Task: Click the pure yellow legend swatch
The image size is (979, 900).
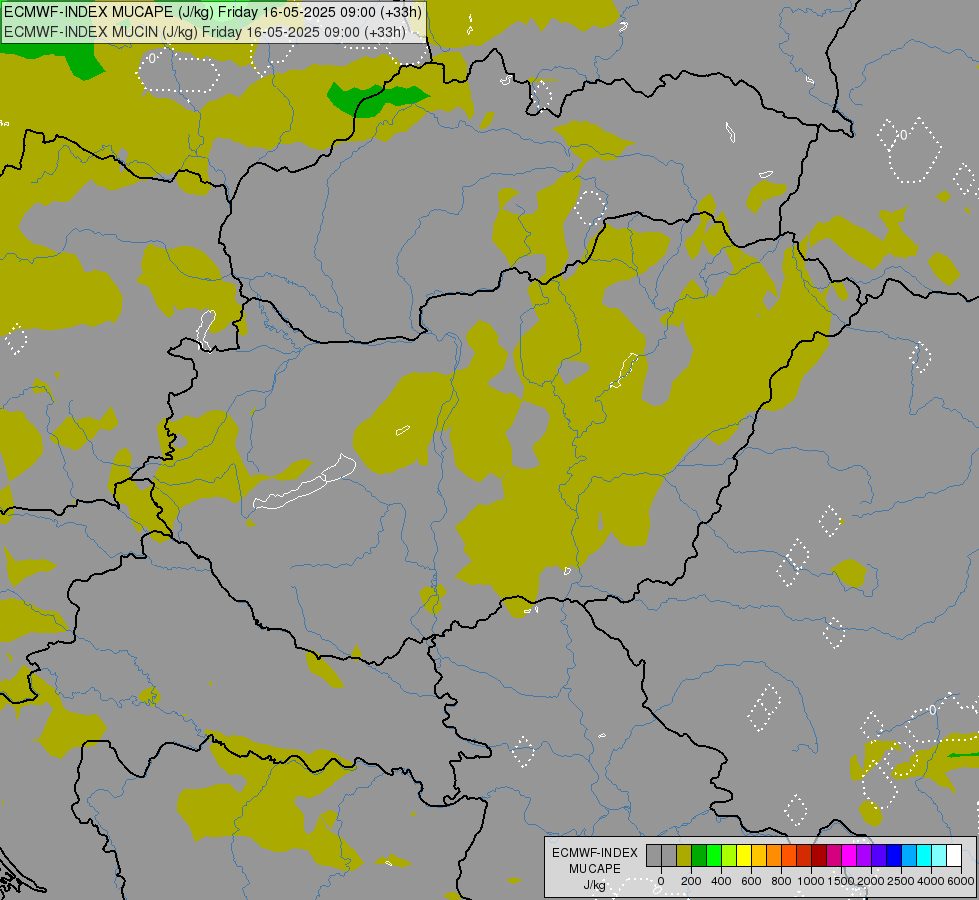Action: point(744,855)
